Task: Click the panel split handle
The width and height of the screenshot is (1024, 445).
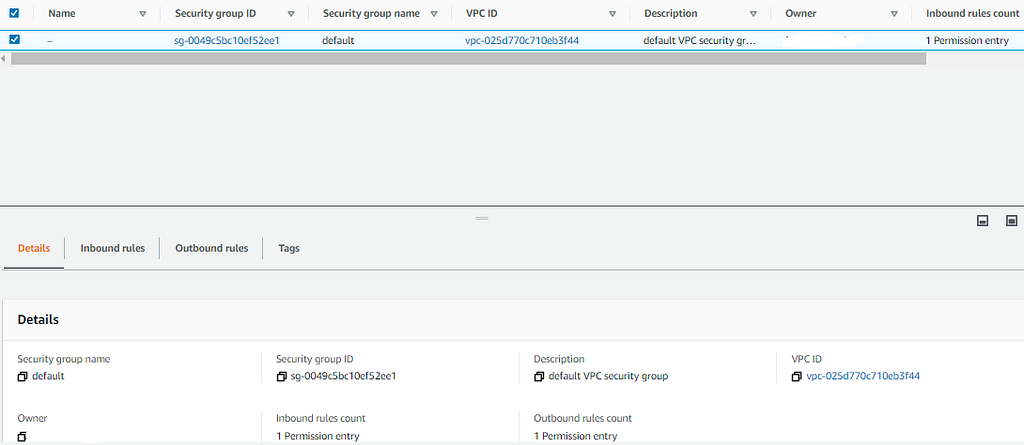Action: coord(482,218)
